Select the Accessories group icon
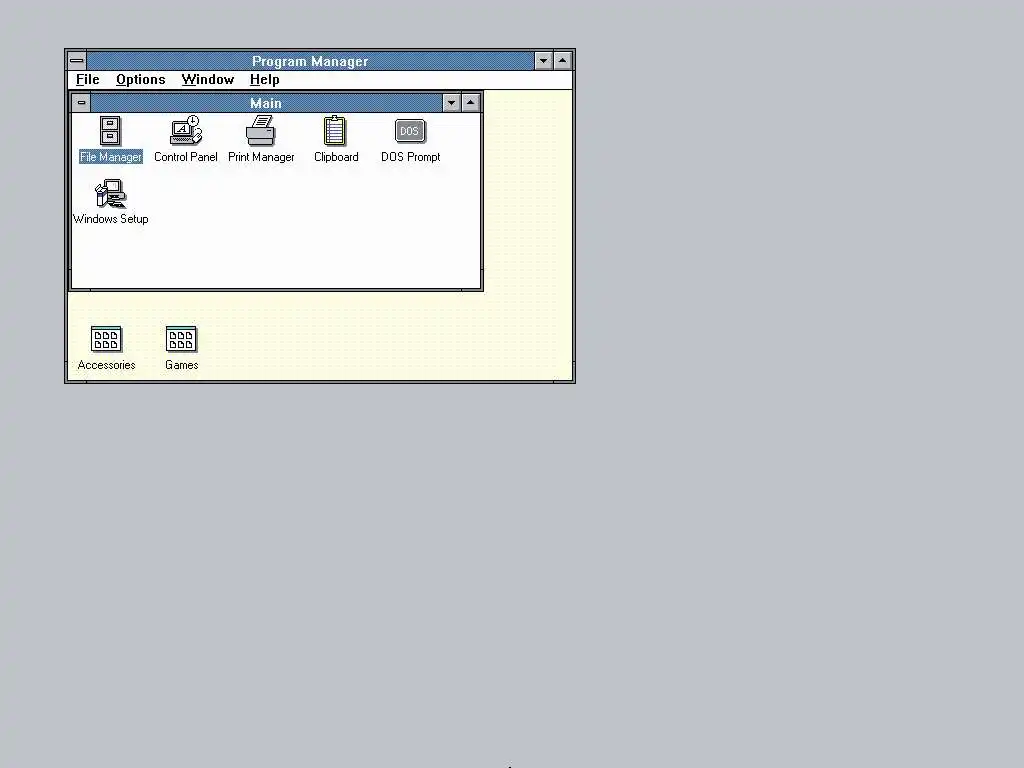Image resolution: width=1024 pixels, height=768 pixels. pyautogui.click(x=106, y=339)
